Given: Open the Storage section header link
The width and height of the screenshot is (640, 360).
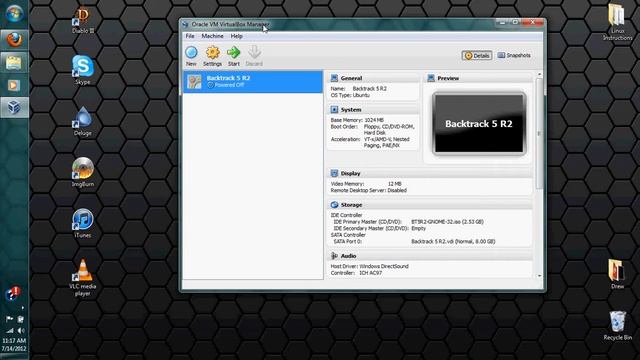Looking at the screenshot, I should (x=351, y=204).
